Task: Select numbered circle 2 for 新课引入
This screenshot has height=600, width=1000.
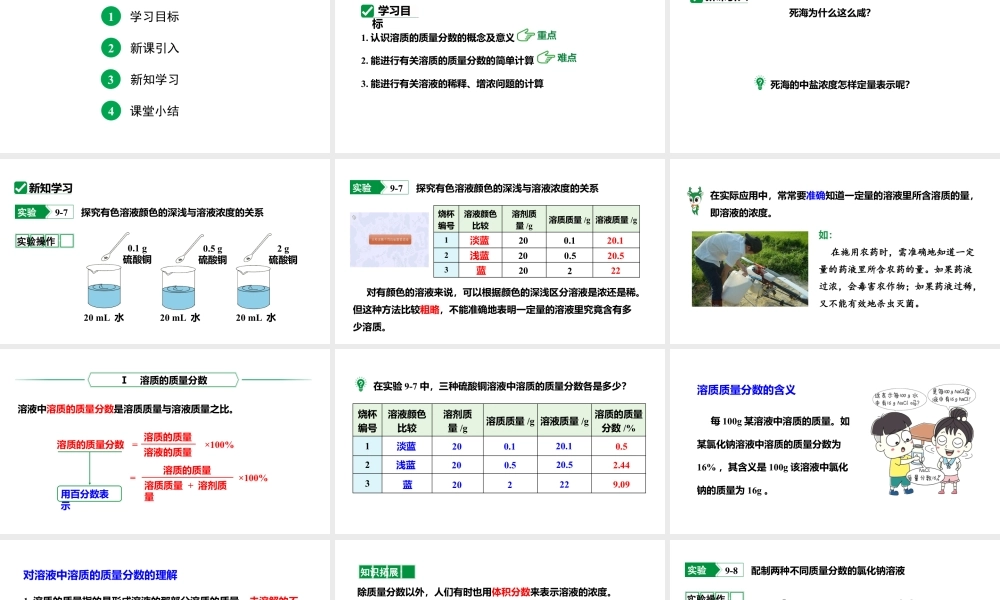Action: [x=110, y=47]
